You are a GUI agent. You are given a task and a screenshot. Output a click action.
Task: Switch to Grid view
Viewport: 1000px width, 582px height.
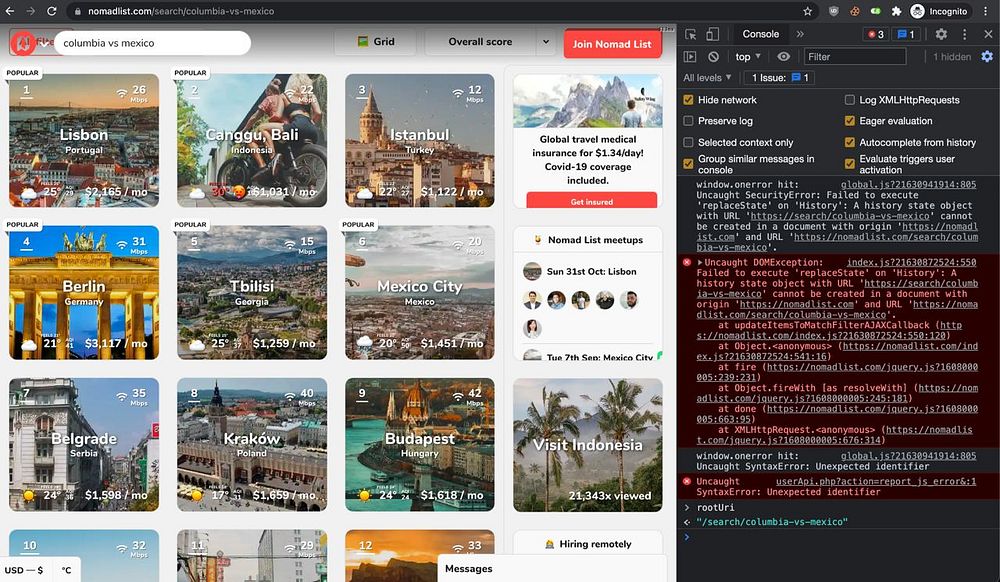point(375,41)
